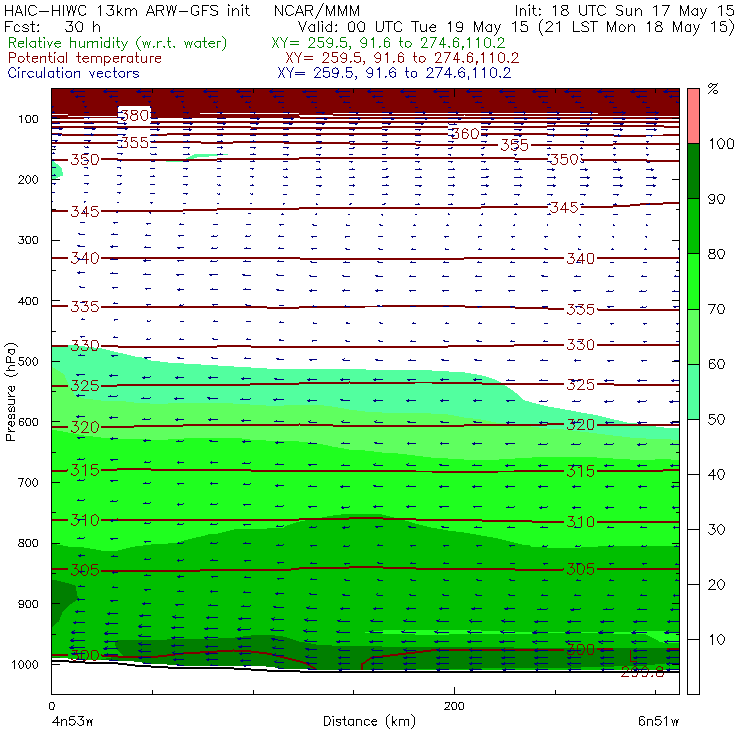This screenshot has height=740, width=740.
Task: Click the '500' pressure axis label
Action: (28, 362)
